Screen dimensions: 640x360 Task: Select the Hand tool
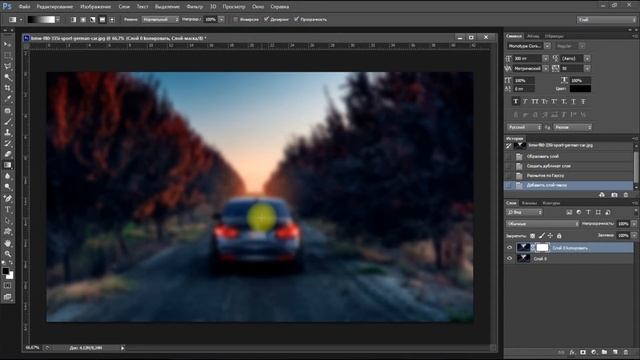[7, 243]
